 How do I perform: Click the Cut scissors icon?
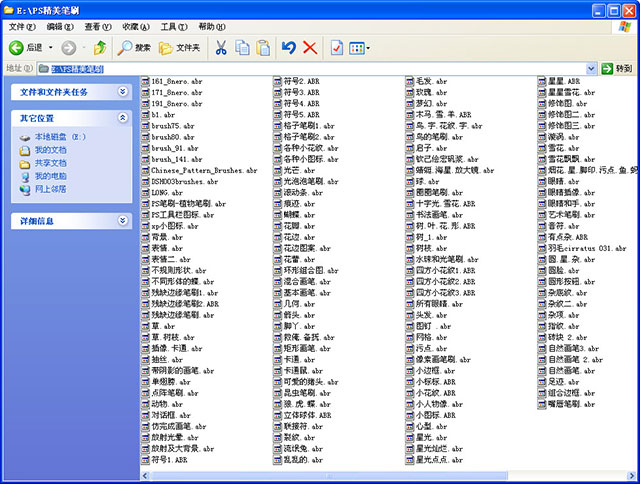coord(221,48)
